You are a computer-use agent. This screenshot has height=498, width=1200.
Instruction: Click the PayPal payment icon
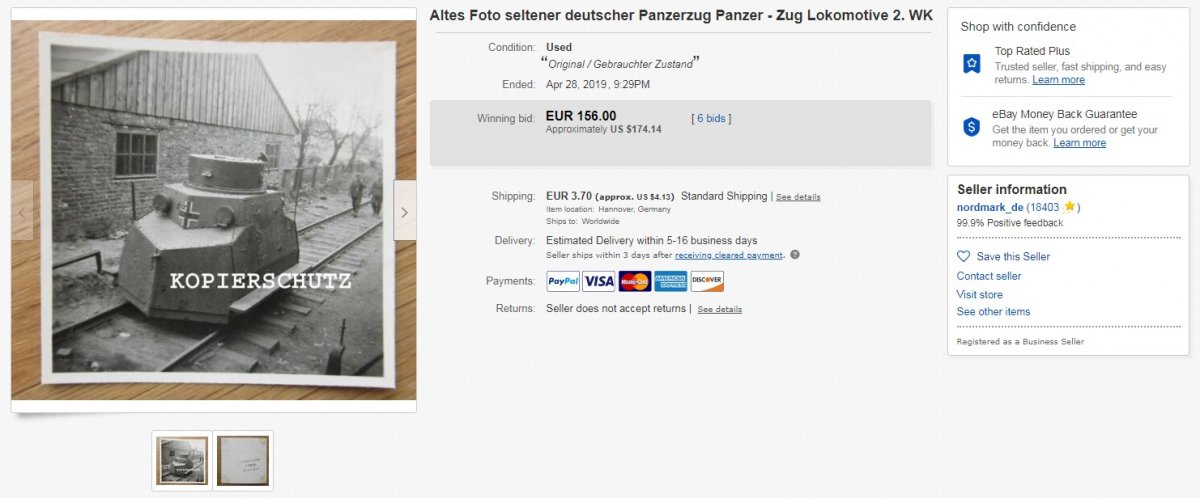(563, 281)
